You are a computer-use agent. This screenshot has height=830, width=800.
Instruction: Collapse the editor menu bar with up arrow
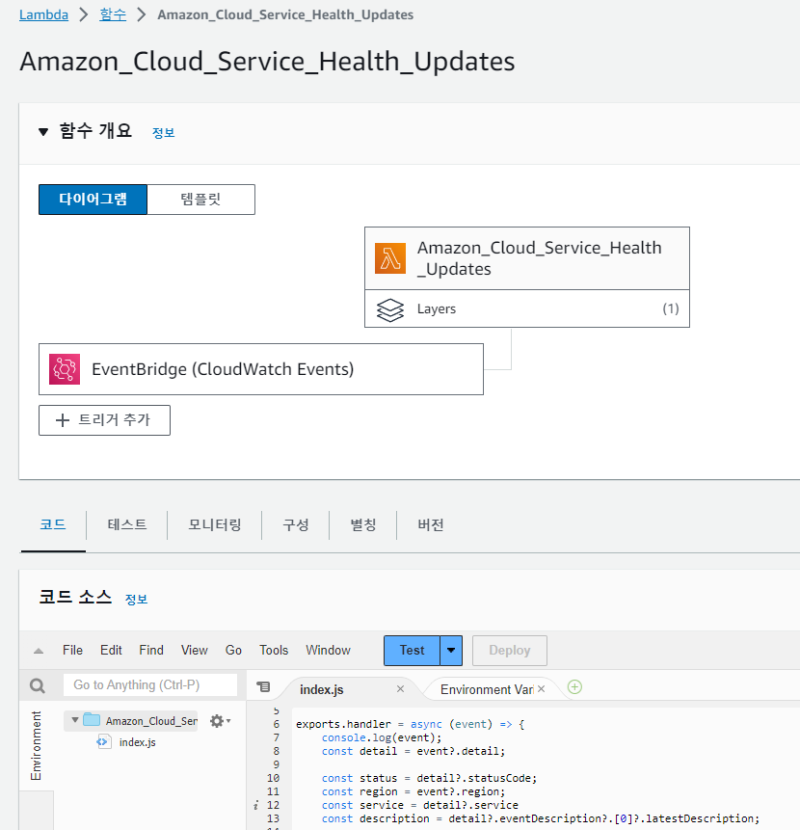click(x=38, y=651)
